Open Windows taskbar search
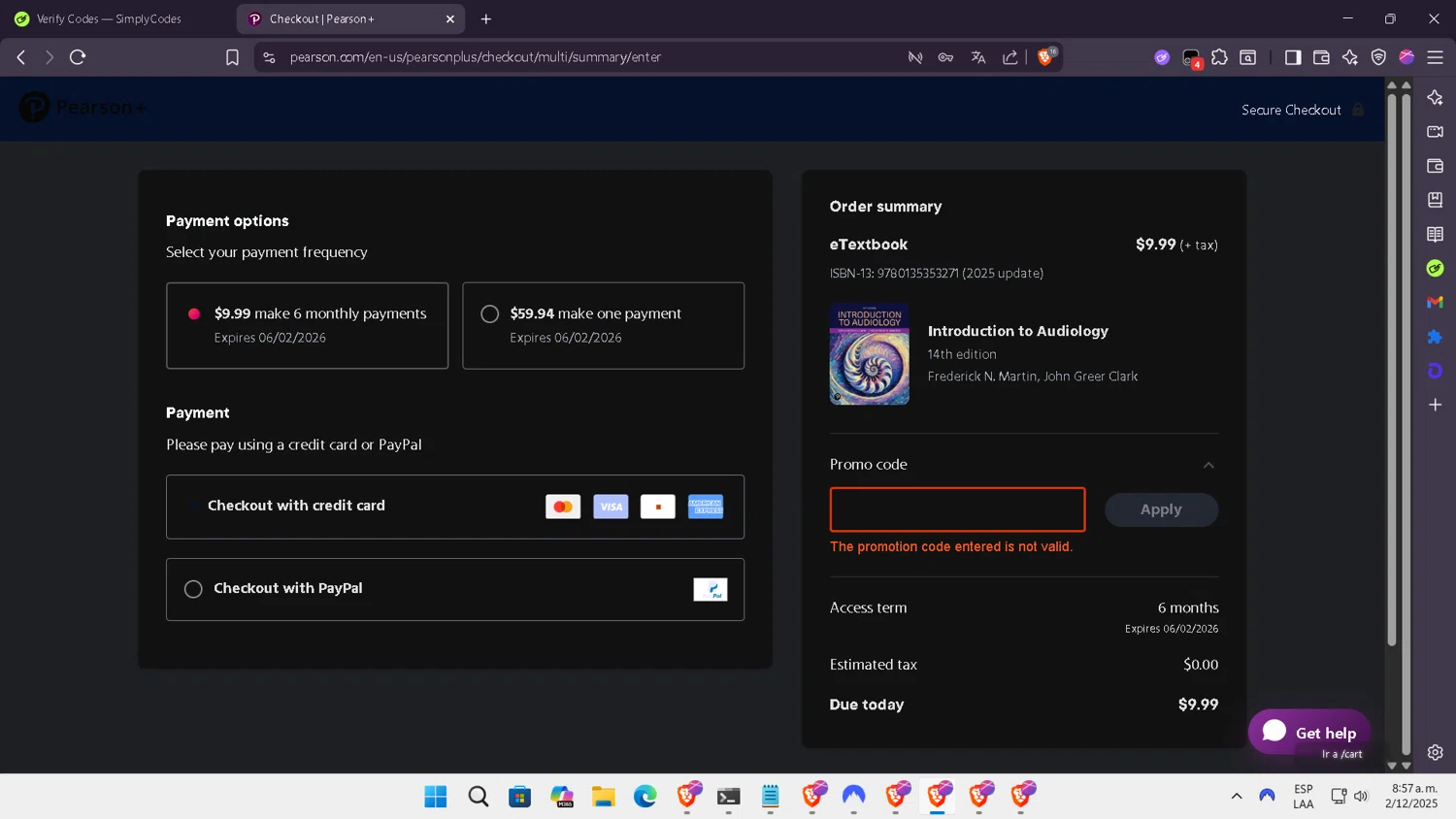This screenshot has height=819, width=1456. click(x=478, y=797)
